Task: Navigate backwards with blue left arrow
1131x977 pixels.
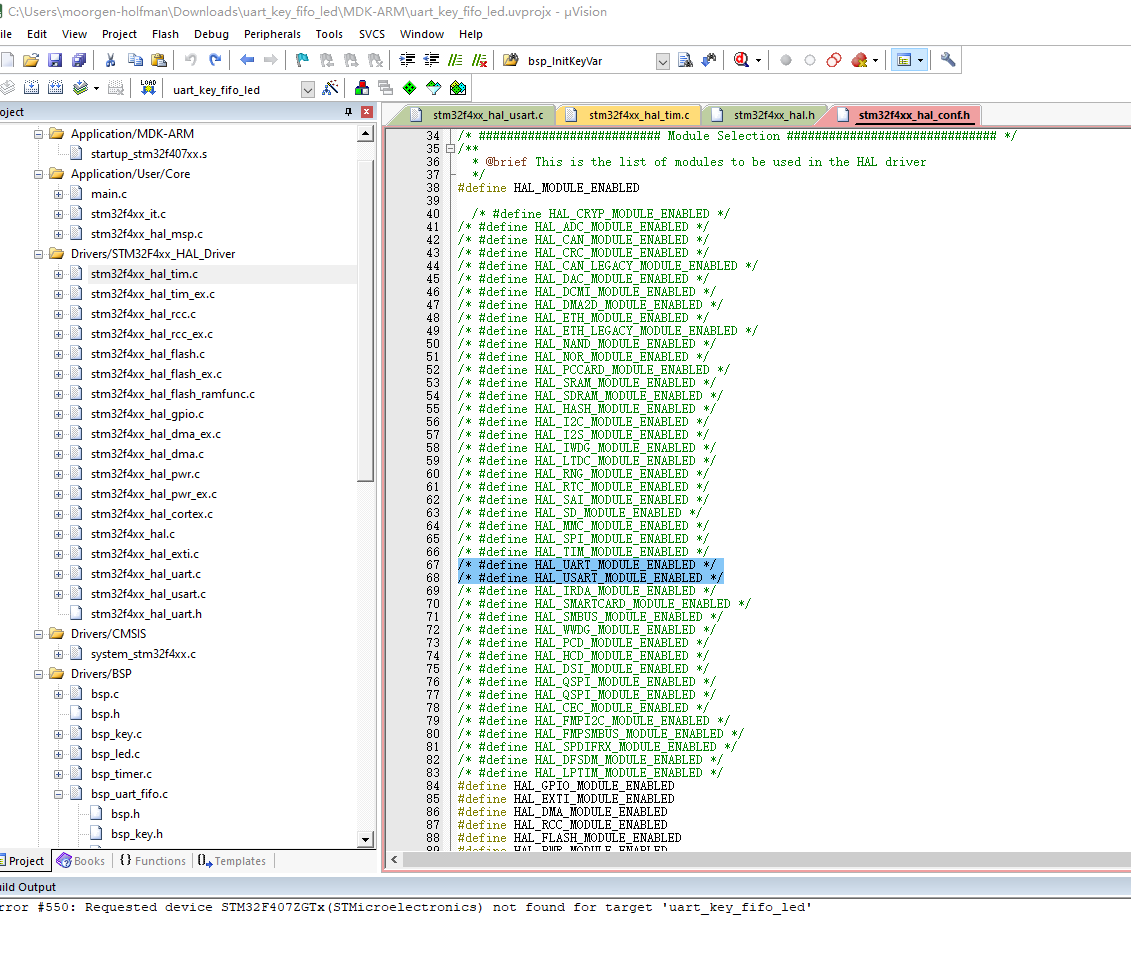Action: (x=247, y=61)
